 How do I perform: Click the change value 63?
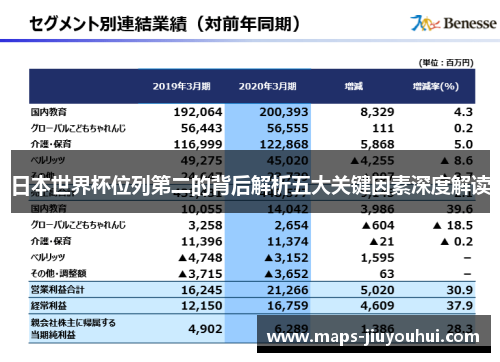[x=387, y=274]
